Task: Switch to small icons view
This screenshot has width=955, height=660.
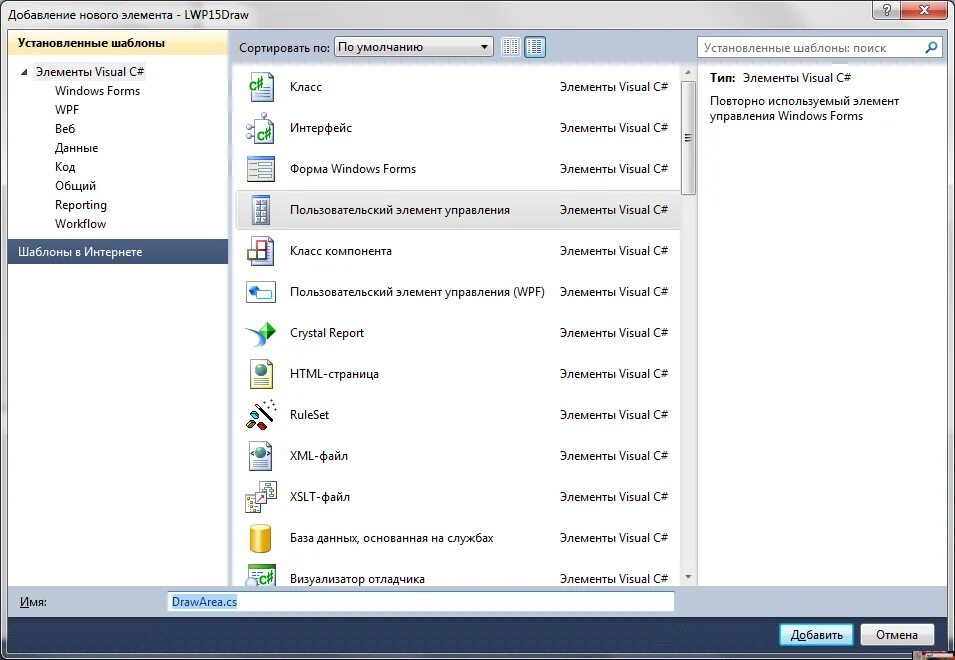Action: [x=510, y=47]
